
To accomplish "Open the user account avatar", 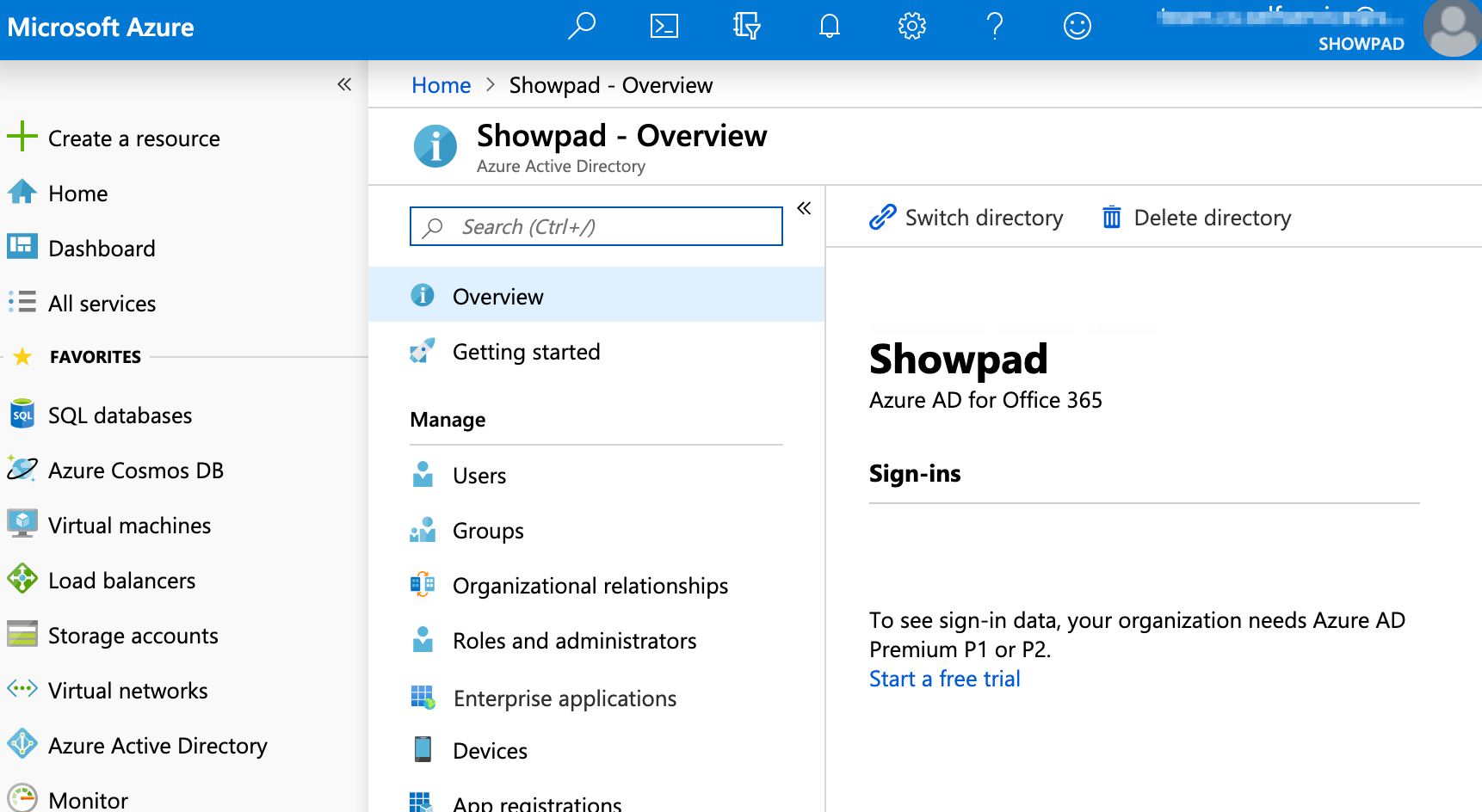I will tap(1453, 28).
